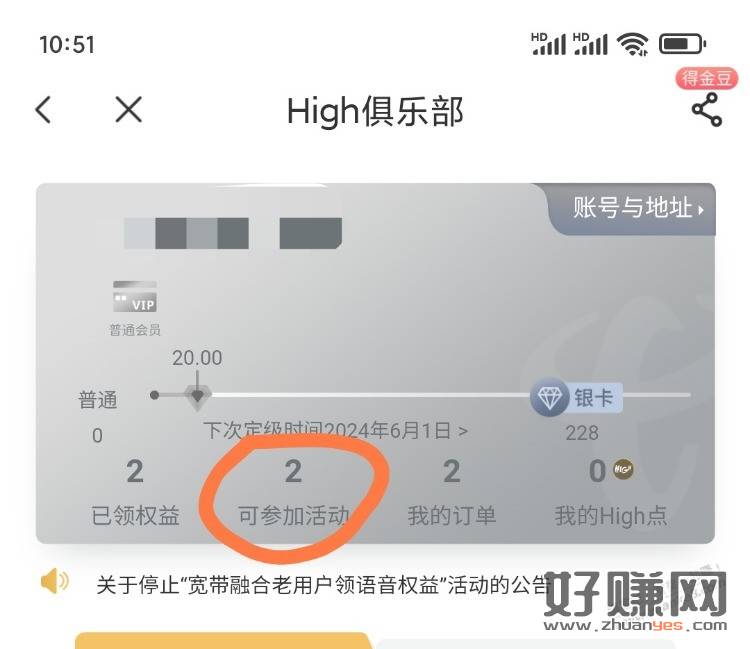Tap the back arrow icon
Screen dimensions: 750x649
43,110
